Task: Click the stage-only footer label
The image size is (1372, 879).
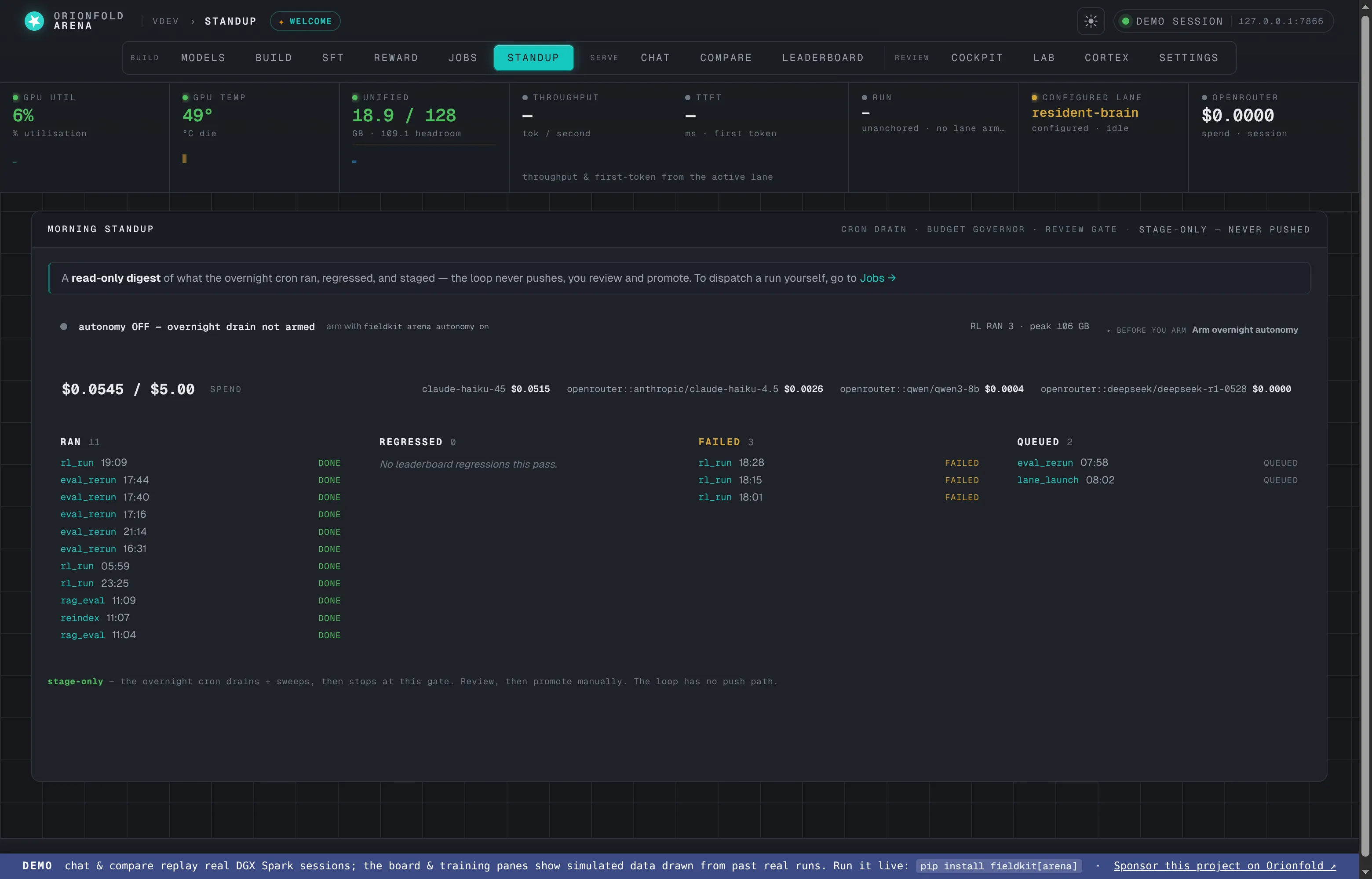Action: tap(75, 682)
